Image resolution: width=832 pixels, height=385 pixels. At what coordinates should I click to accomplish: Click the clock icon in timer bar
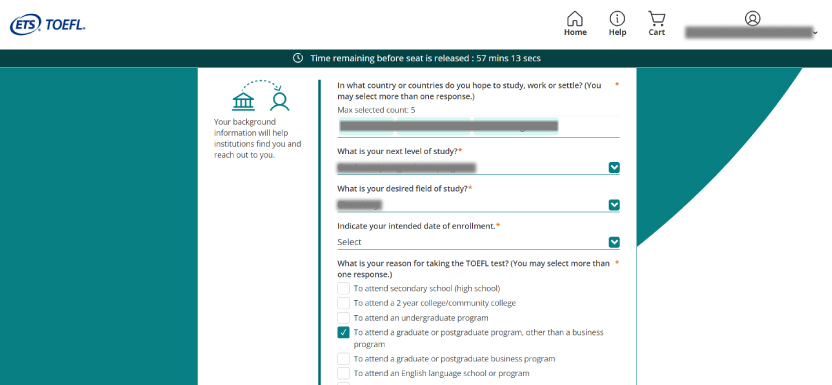(298, 58)
